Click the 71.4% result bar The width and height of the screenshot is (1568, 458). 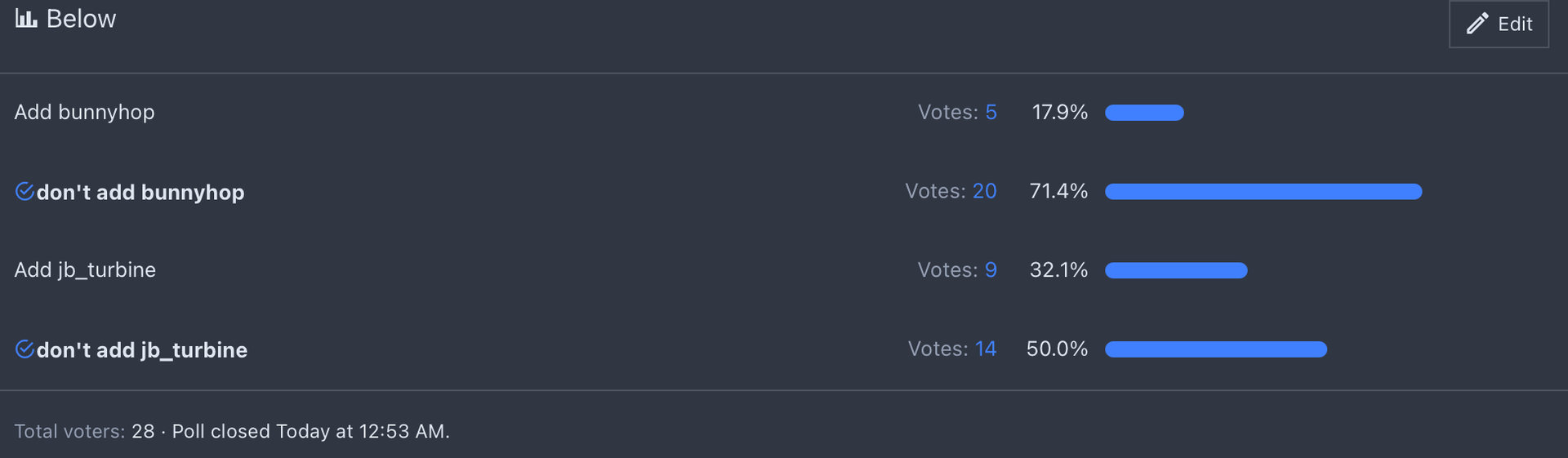click(1263, 192)
